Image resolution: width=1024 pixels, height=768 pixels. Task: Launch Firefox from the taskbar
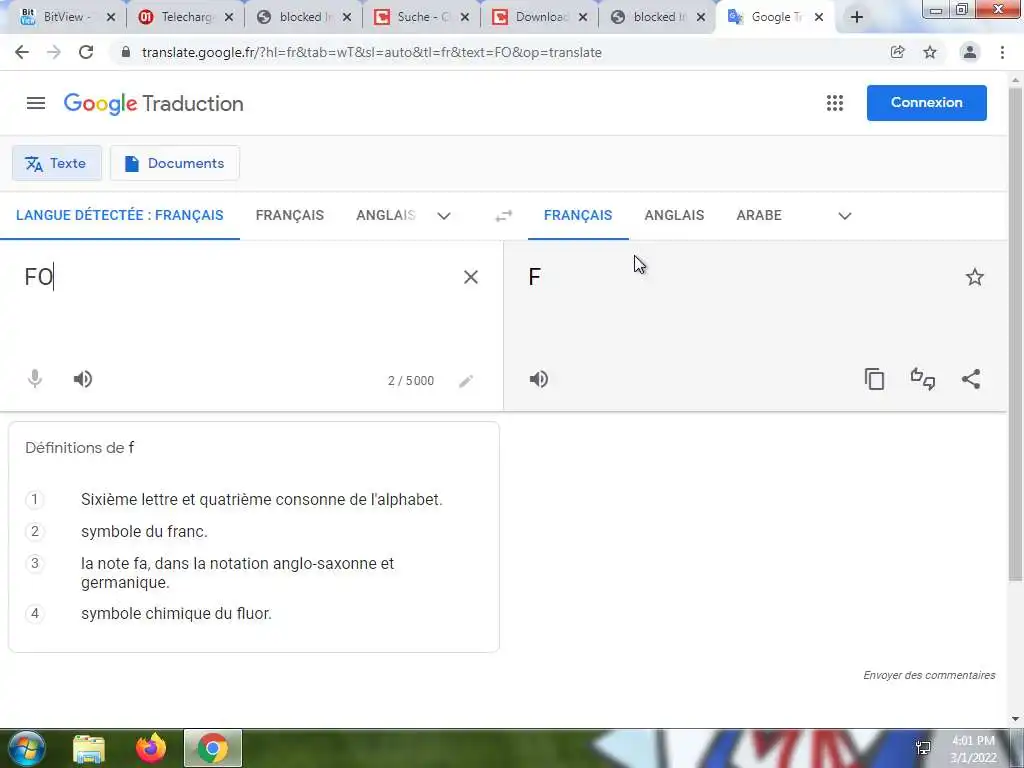[151, 748]
